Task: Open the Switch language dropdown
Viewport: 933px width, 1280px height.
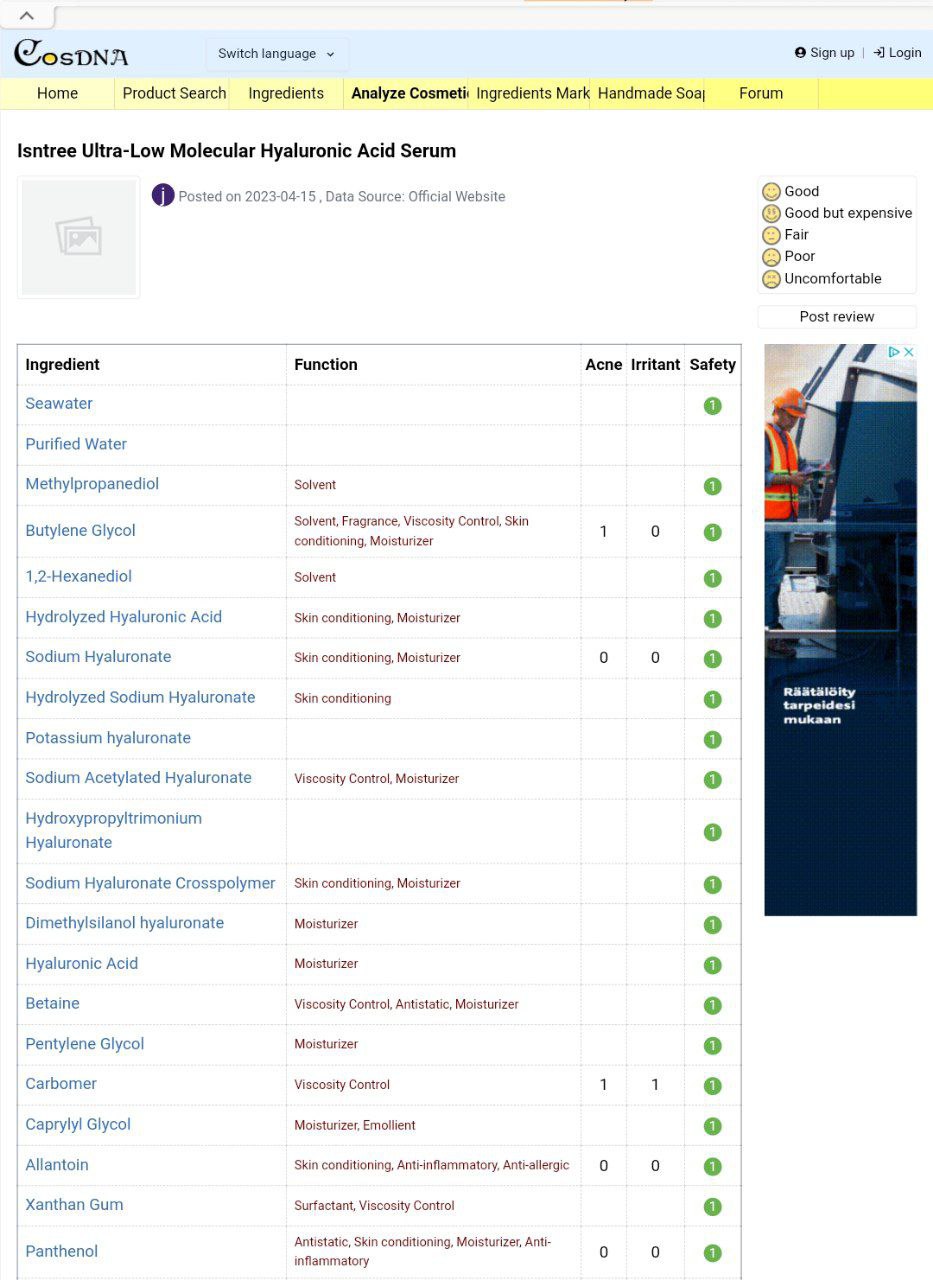Action: point(276,54)
